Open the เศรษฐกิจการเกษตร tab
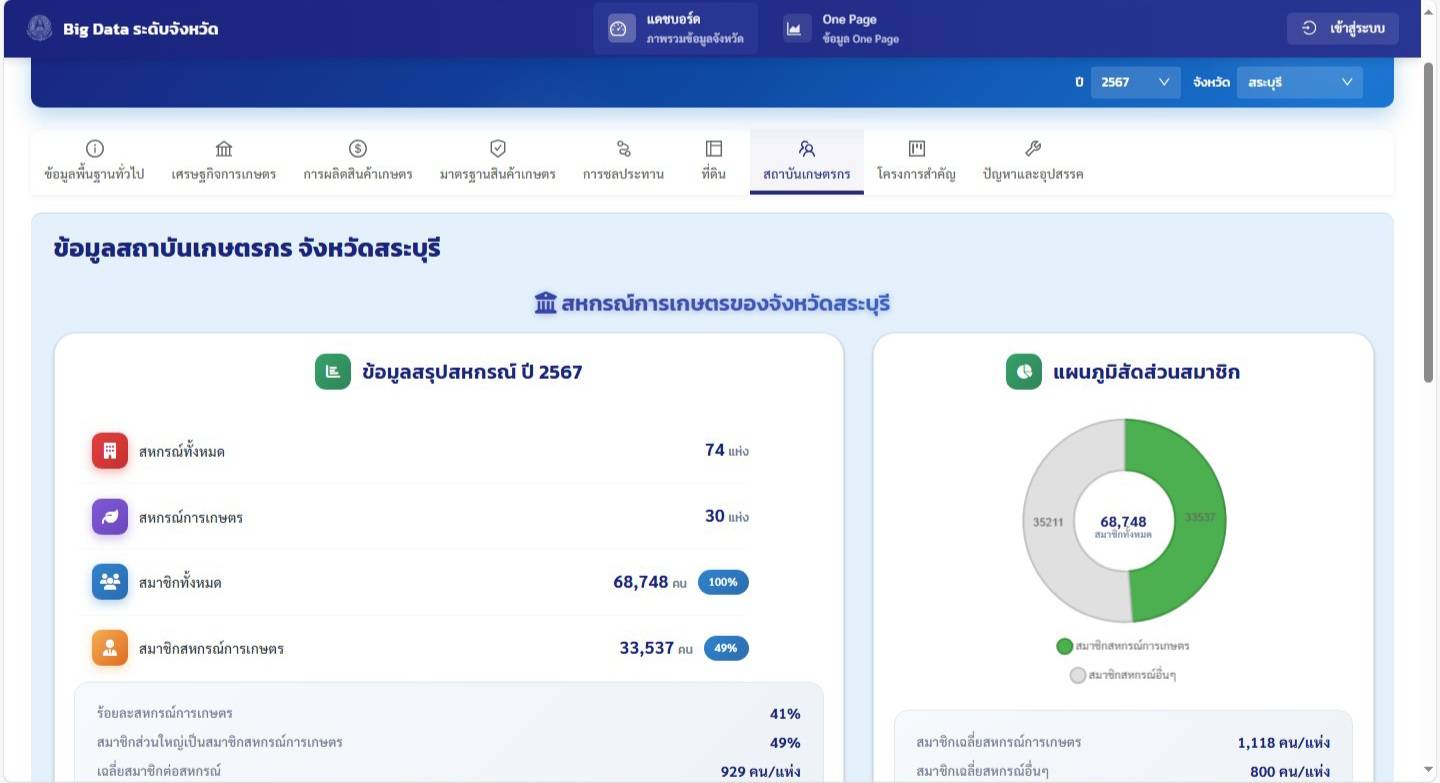 [x=224, y=161]
